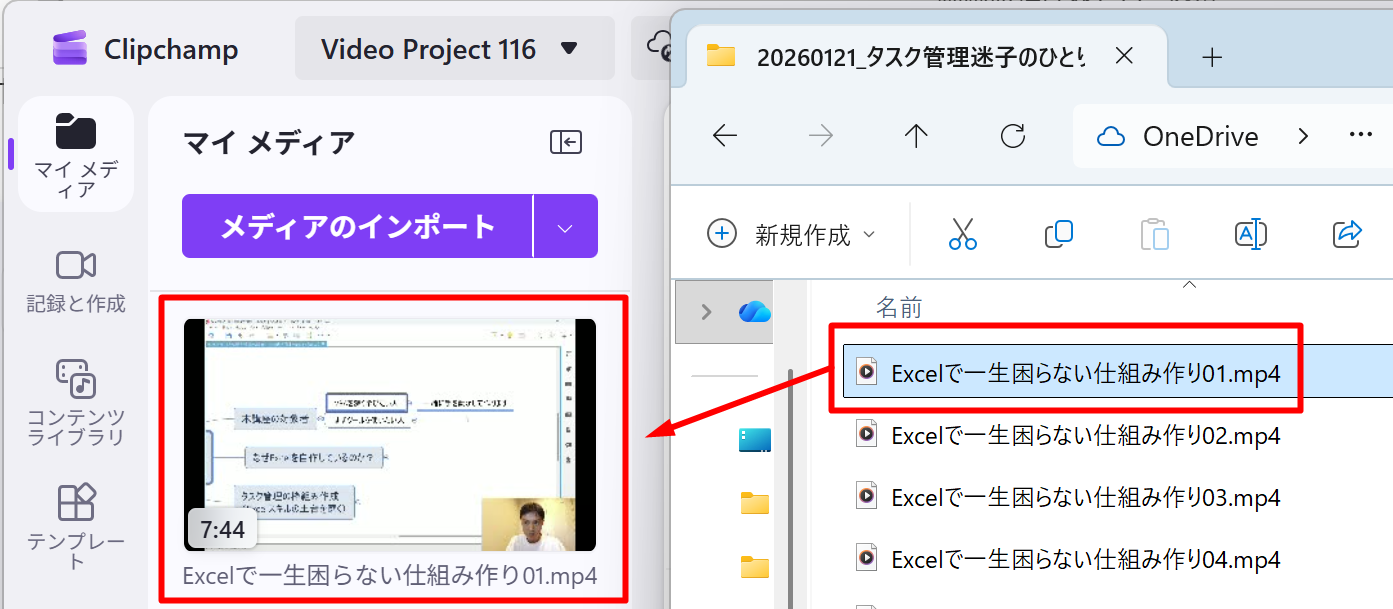Expand the OneDrive tree node in navigation pane
The image size is (1393, 609).
(x=707, y=312)
